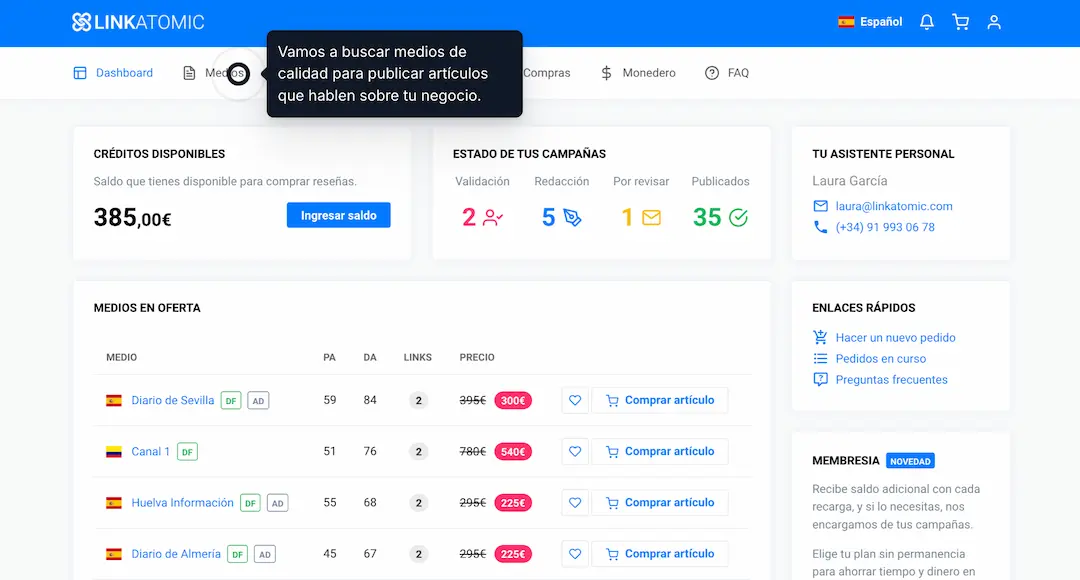Call the assistant phone number link
Viewport: 1080px width, 580px height.
point(885,227)
